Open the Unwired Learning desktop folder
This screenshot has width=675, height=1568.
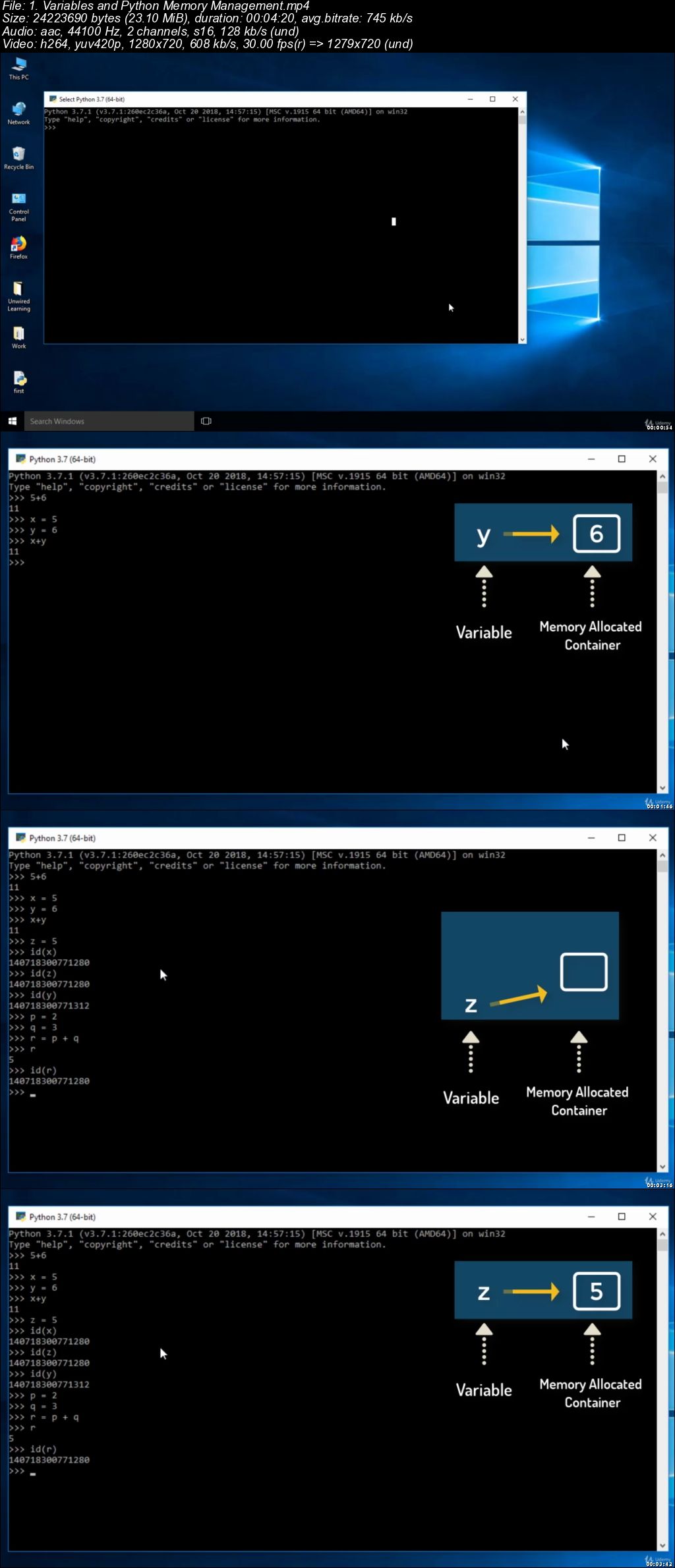[18, 296]
